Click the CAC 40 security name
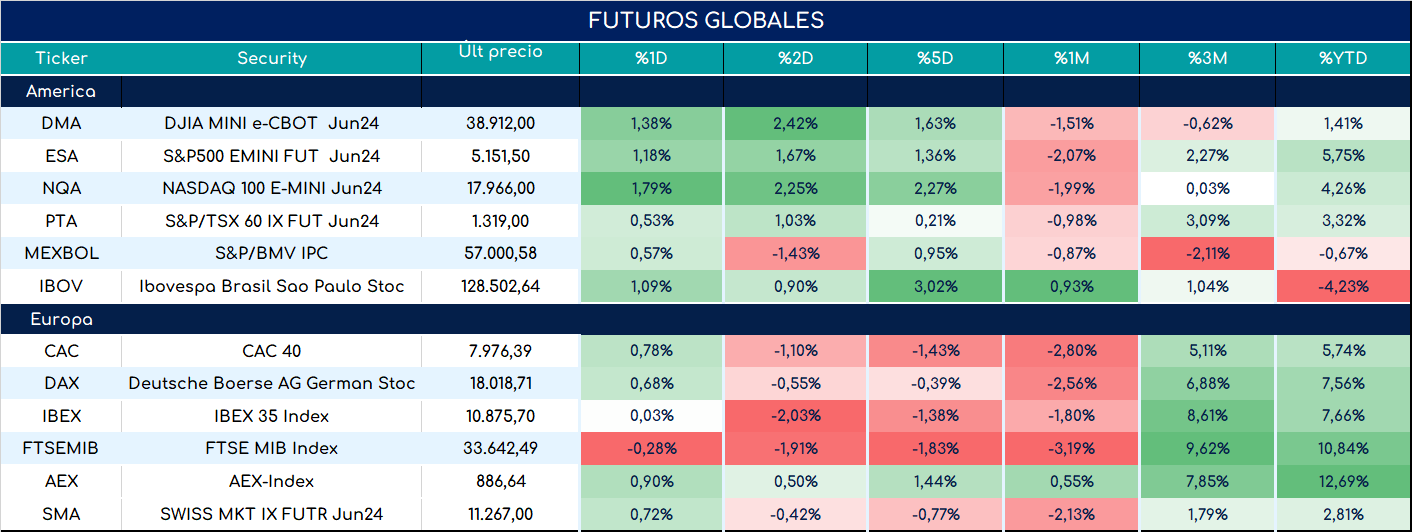This screenshot has height=532, width=1412. pyautogui.click(x=272, y=351)
